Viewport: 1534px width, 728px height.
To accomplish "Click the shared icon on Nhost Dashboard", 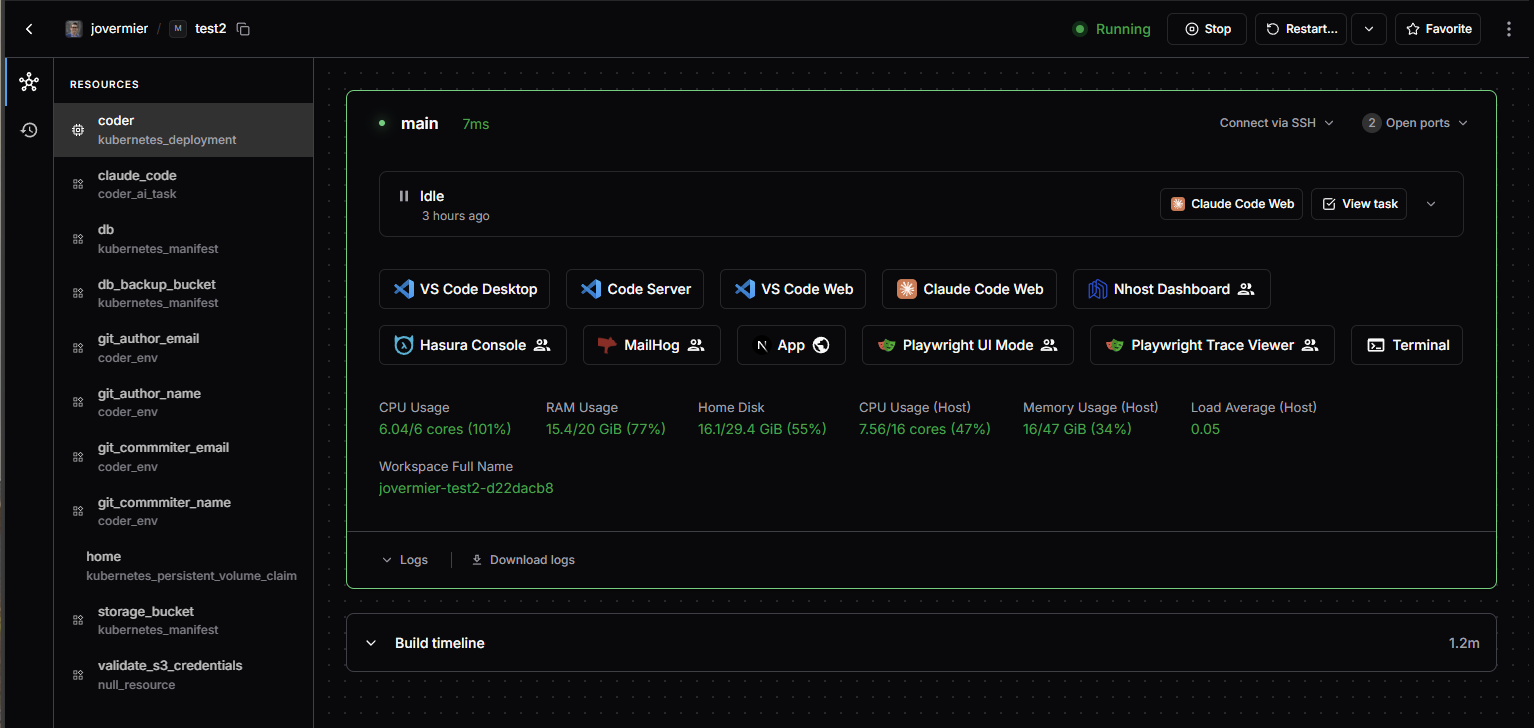I will tap(1246, 289).
